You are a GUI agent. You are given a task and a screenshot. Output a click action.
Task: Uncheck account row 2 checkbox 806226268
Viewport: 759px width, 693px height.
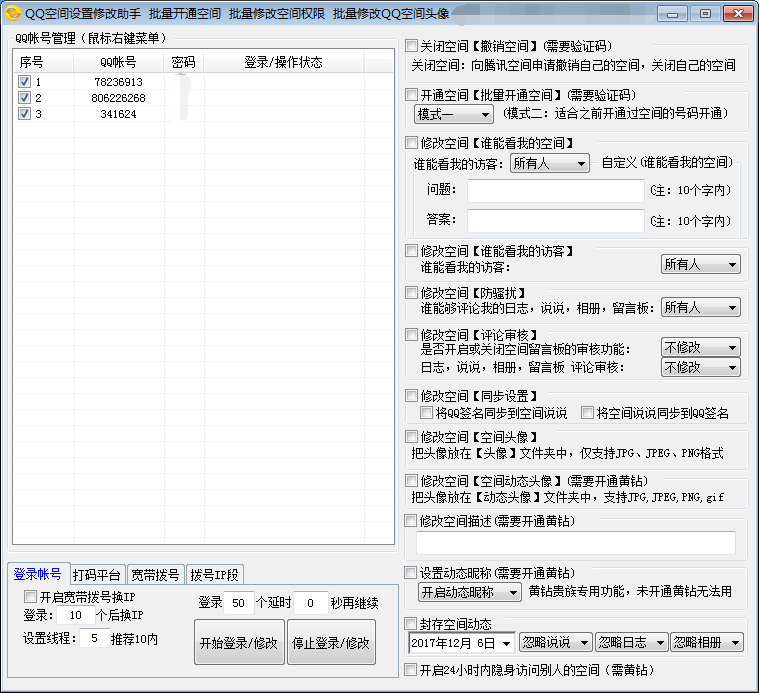coord(24,97)
